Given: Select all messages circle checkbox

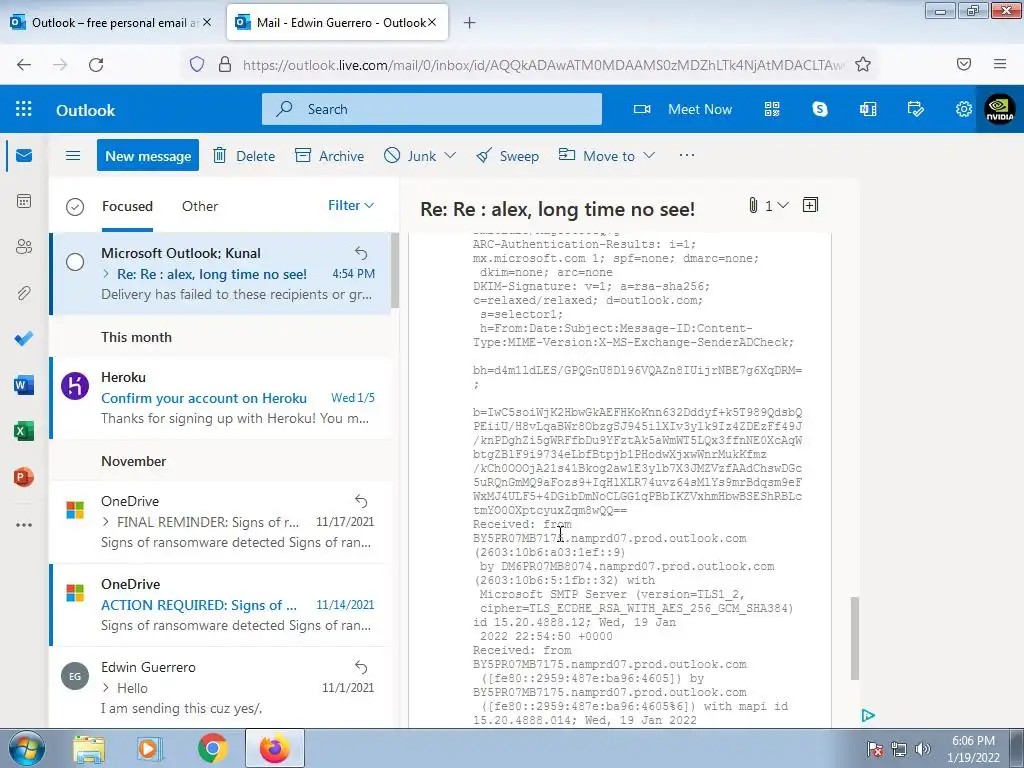Looking at the screenshot, I should 75,207.
